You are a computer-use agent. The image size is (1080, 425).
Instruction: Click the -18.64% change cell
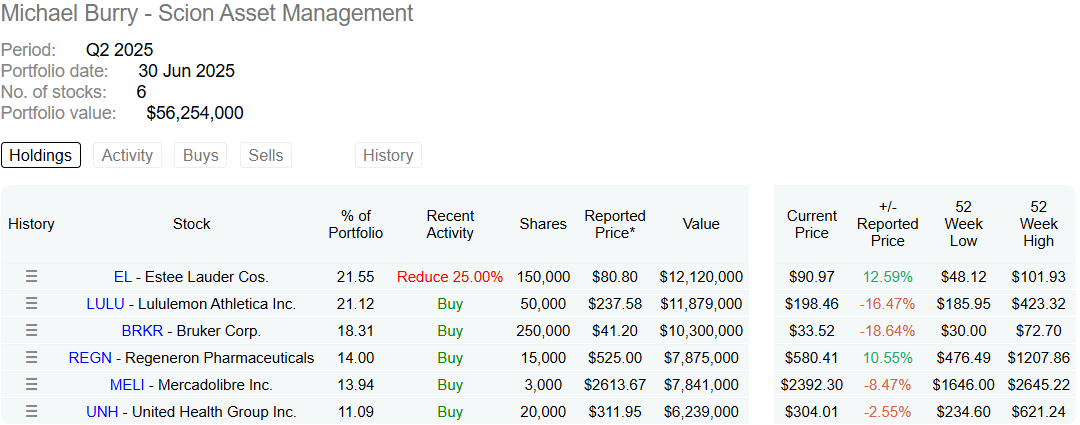pyautogui.click(x=888, y=331)
